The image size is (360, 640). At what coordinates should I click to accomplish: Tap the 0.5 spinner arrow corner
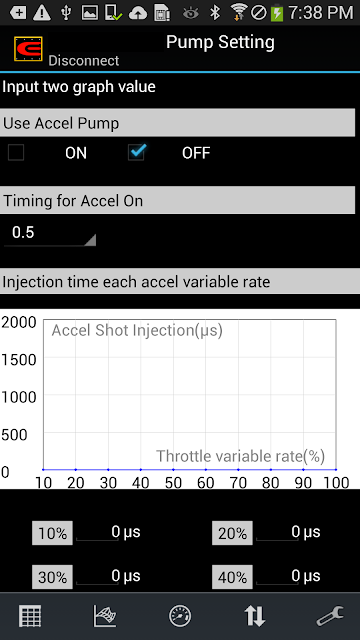(x=90, y=240)
